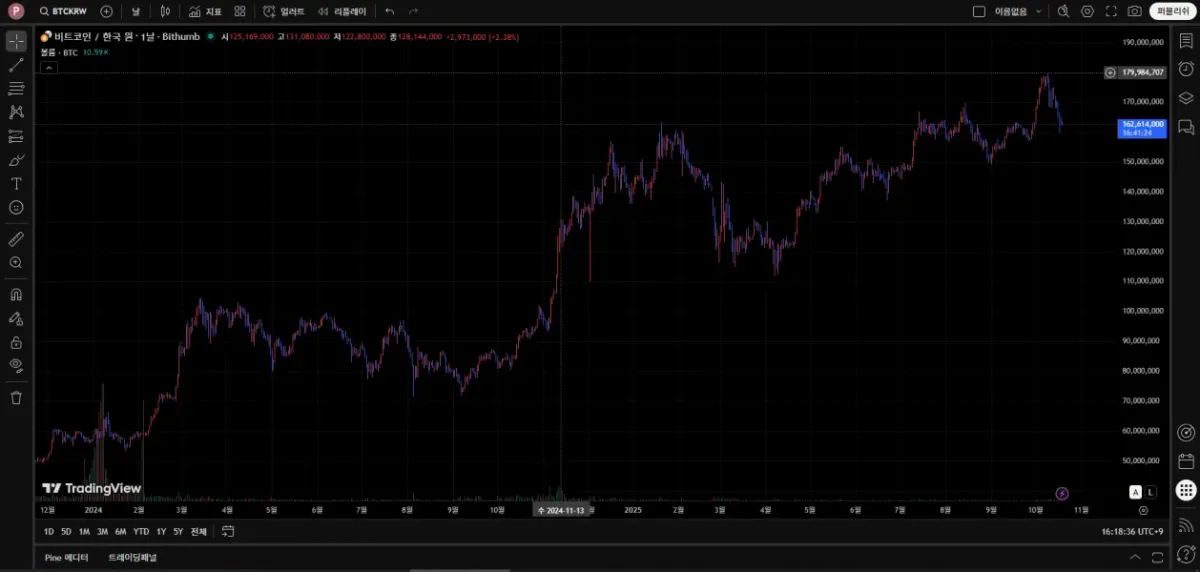Click the 볼륨 · BTC volume indicator label
Viewport: 1200px width, 572px height.
(58, 51)
